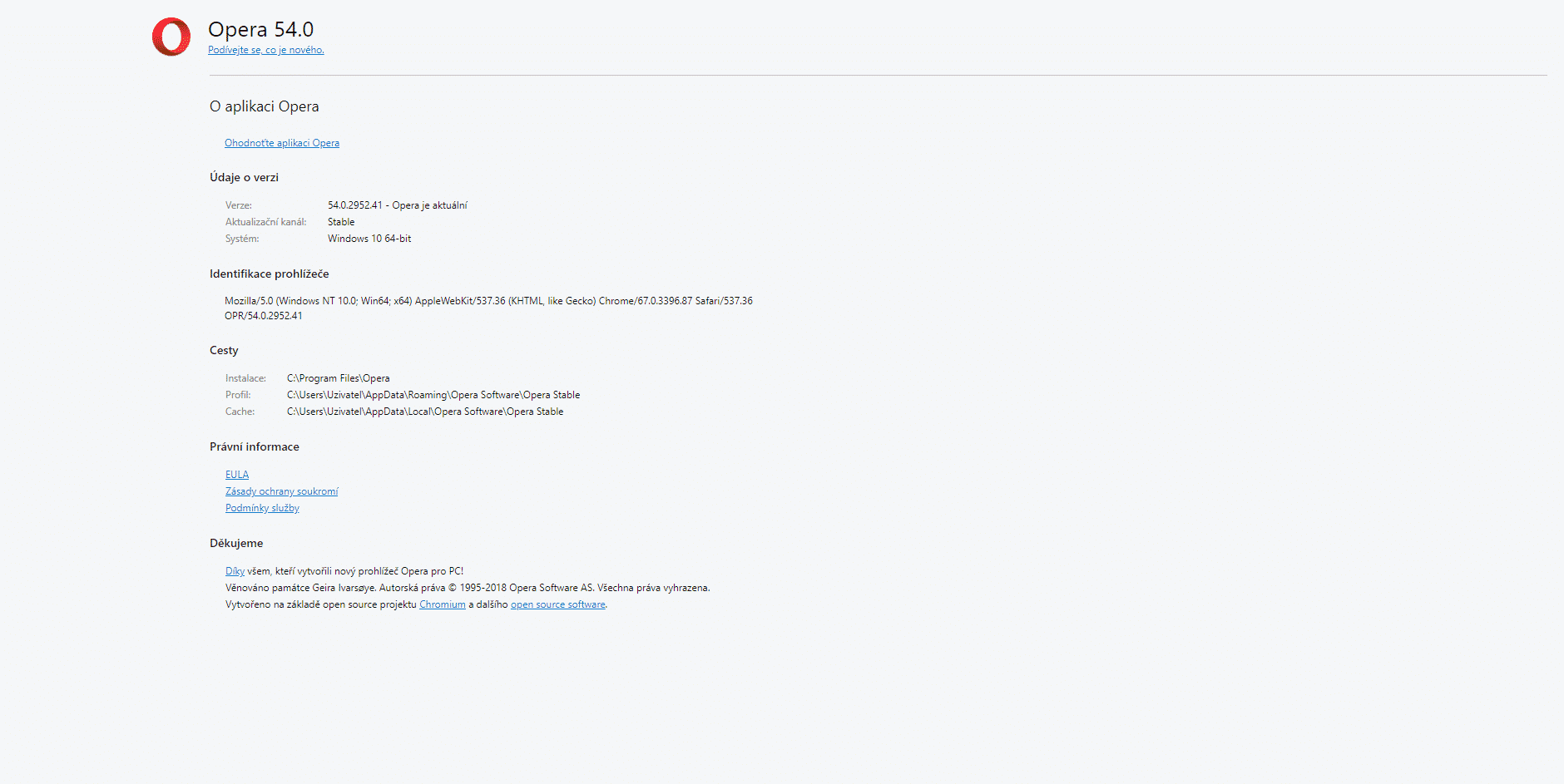The width and height of the screenshot is (1564, 784).
Task: Click the 'Právní informace' section heading
Action: 254,446
